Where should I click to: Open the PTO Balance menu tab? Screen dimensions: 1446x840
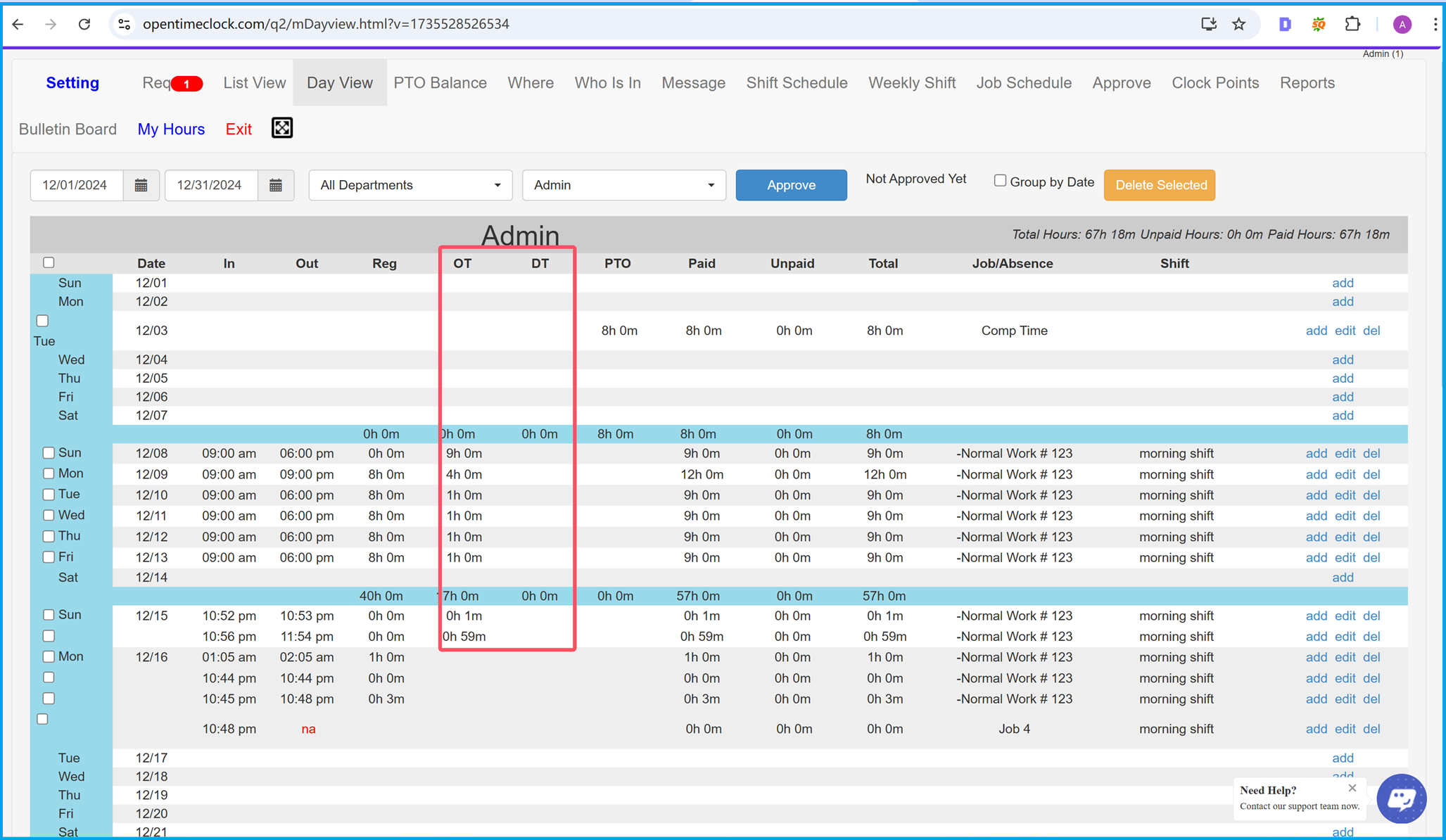[x=440, y=83]
